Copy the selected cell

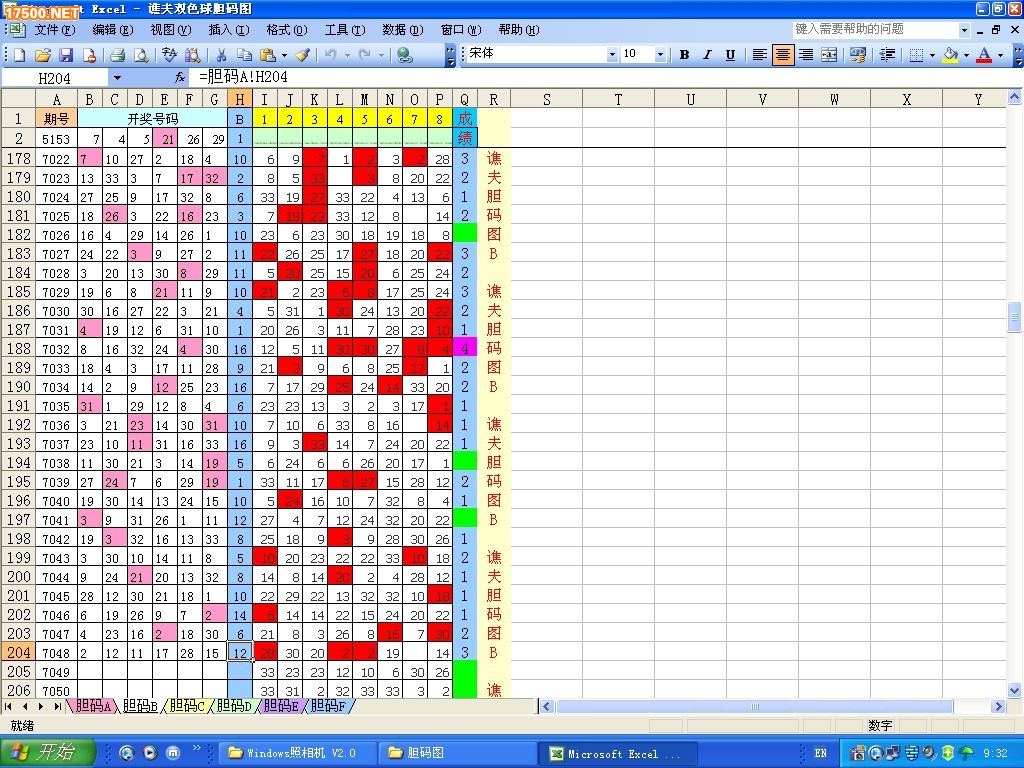[x=244, y=56]
